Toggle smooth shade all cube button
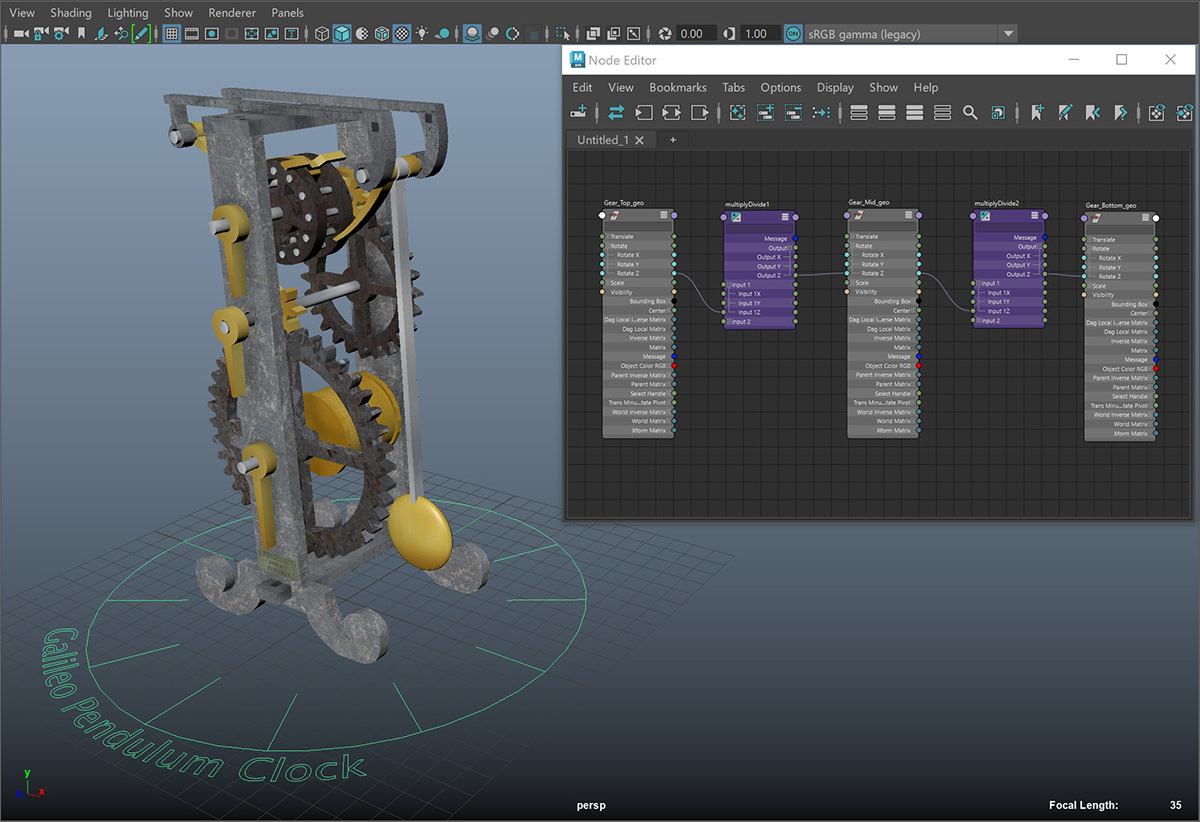This screenshot has width=1200, height=822. (x=341, y=34)
